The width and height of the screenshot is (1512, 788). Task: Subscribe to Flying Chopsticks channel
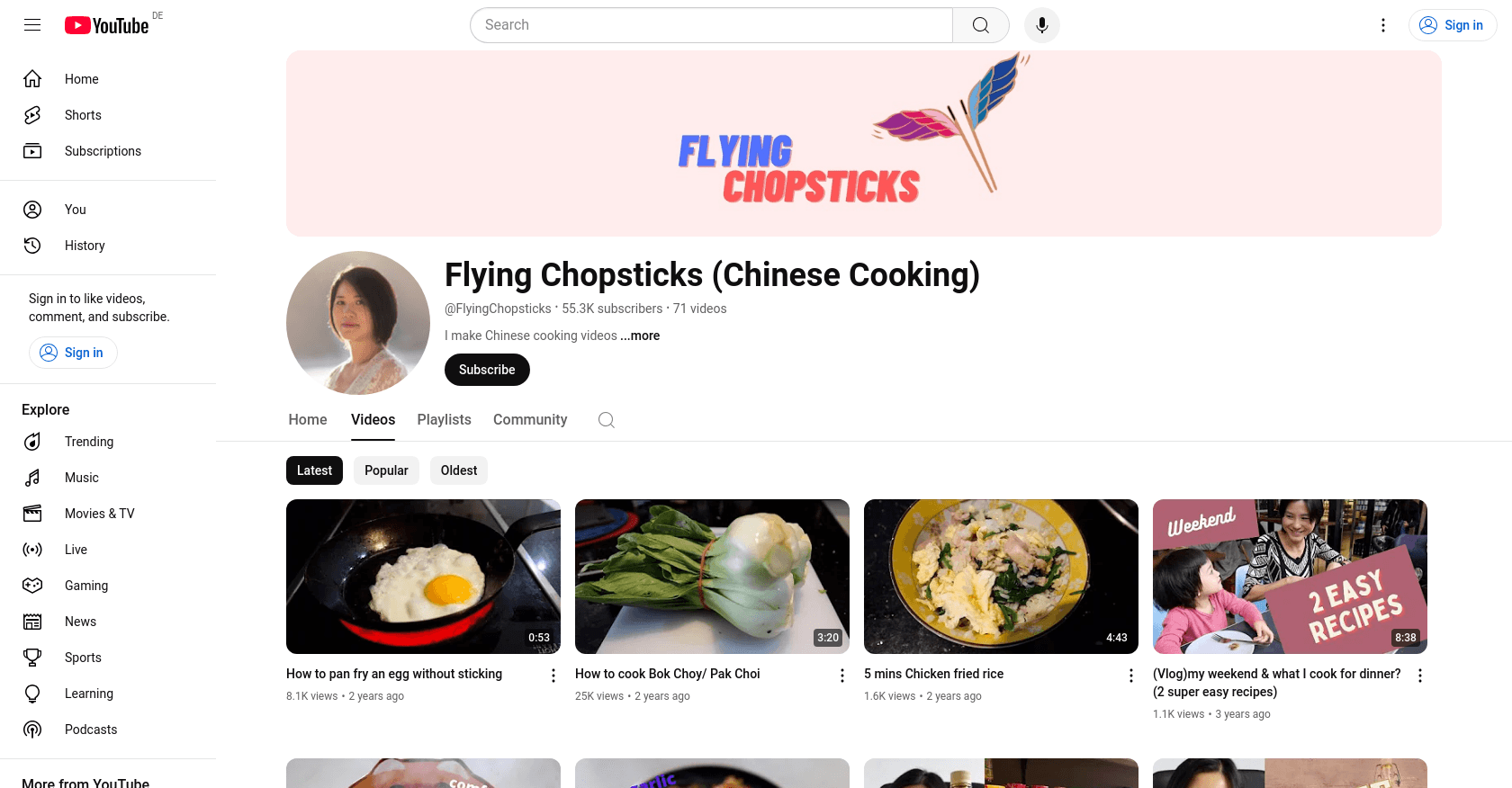coord(487,370)
